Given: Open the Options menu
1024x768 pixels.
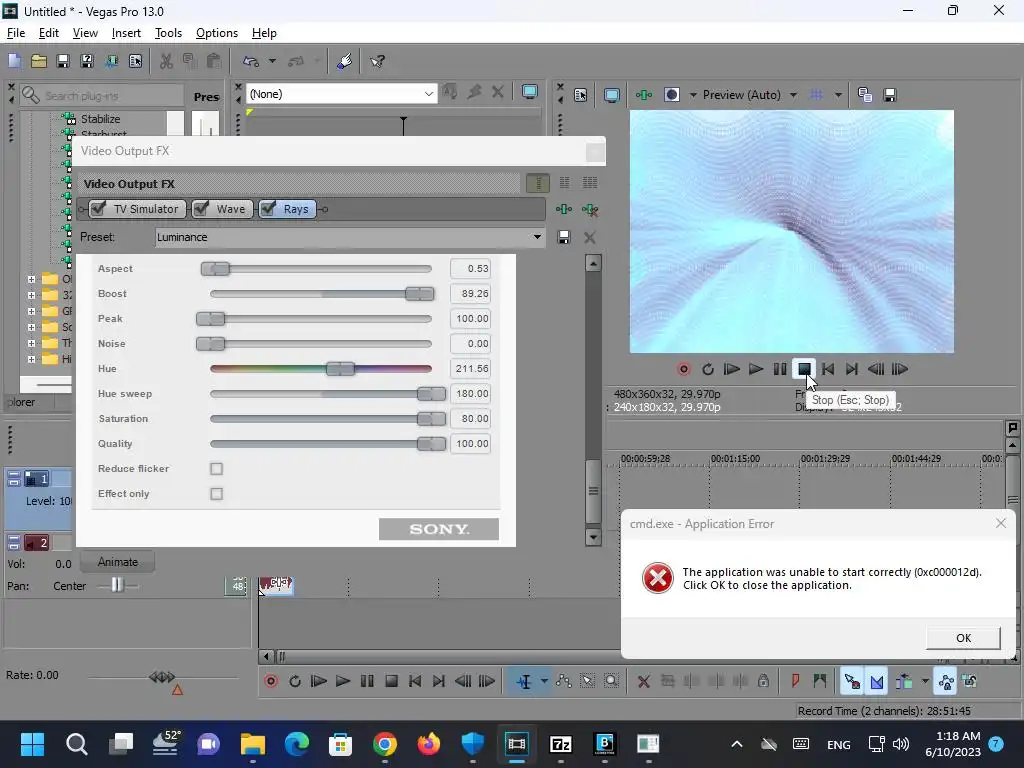Looking at the screenshot, I should [217, 33].
